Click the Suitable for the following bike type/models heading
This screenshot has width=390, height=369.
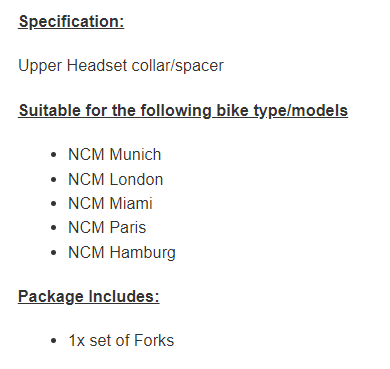tap(183, 110)
